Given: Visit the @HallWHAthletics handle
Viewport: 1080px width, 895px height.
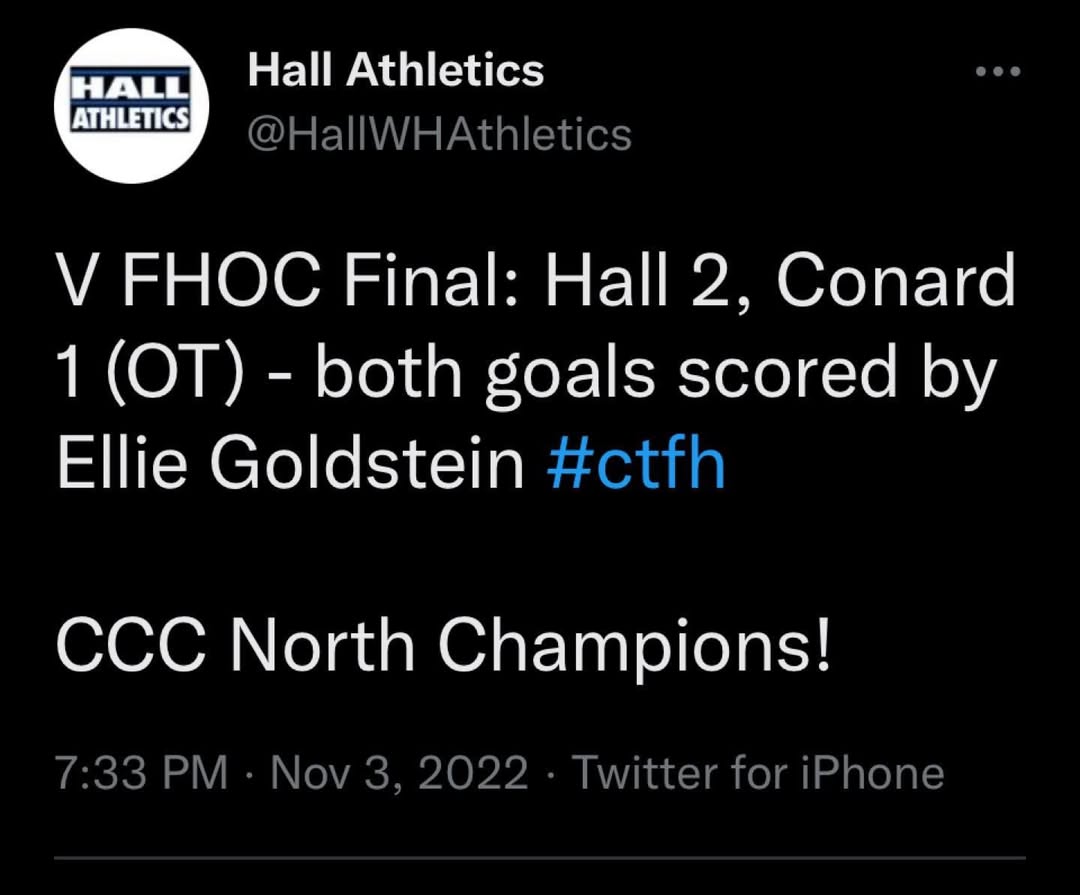Looking at the screenshot, I should click(439, 134).
